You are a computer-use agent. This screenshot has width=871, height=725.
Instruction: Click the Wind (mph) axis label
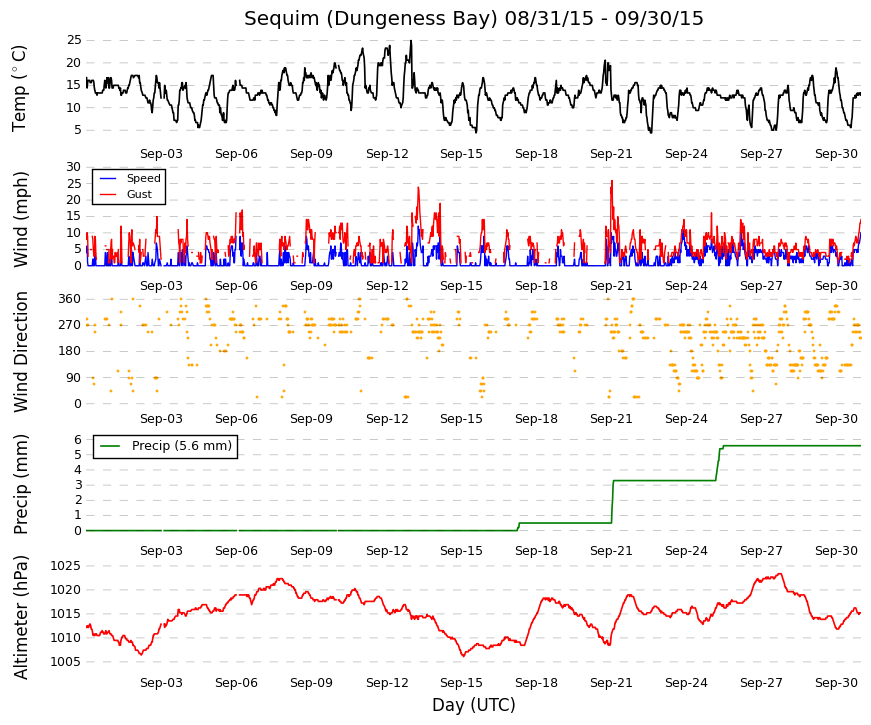[x=19, y=219]
